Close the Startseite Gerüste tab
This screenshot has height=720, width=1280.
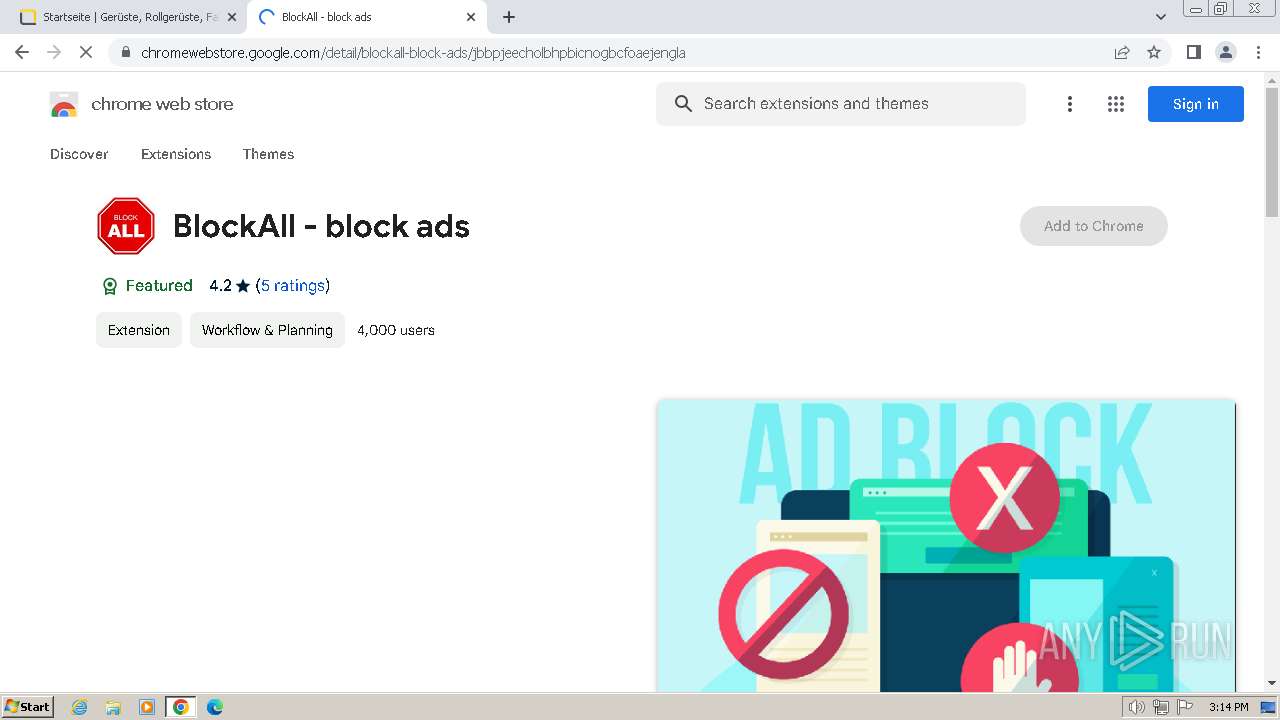pos(232,17)
